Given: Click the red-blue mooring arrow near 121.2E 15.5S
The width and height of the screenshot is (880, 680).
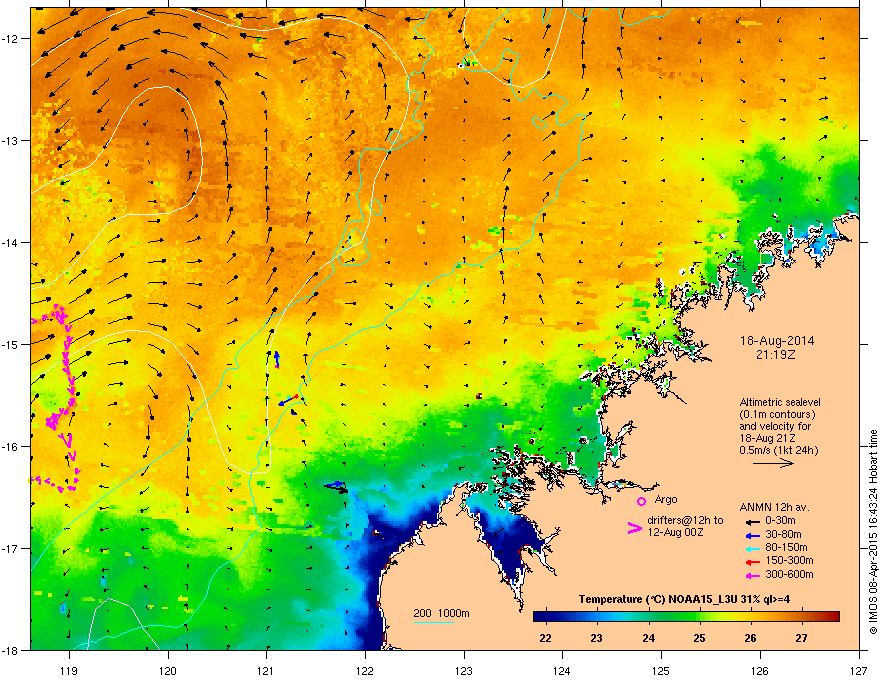Looking at the screenshot, I should (x=289, y=401).
